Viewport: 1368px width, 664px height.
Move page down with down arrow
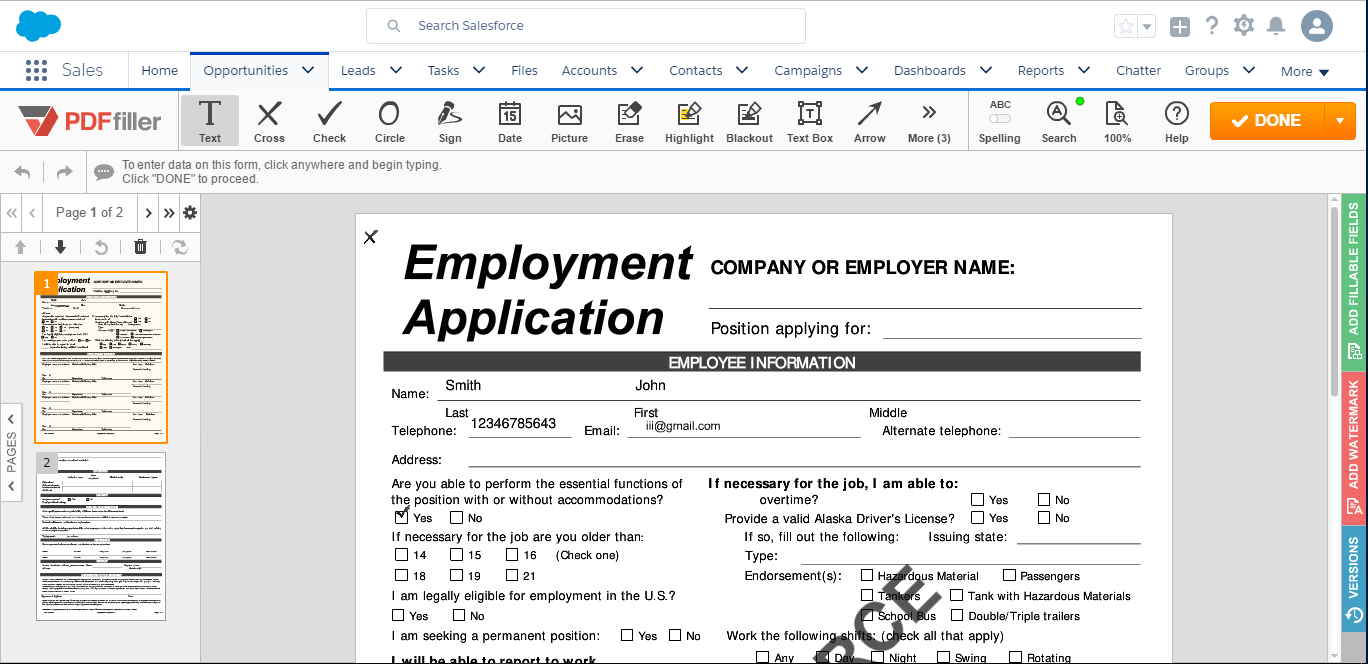tap(60, 247)
